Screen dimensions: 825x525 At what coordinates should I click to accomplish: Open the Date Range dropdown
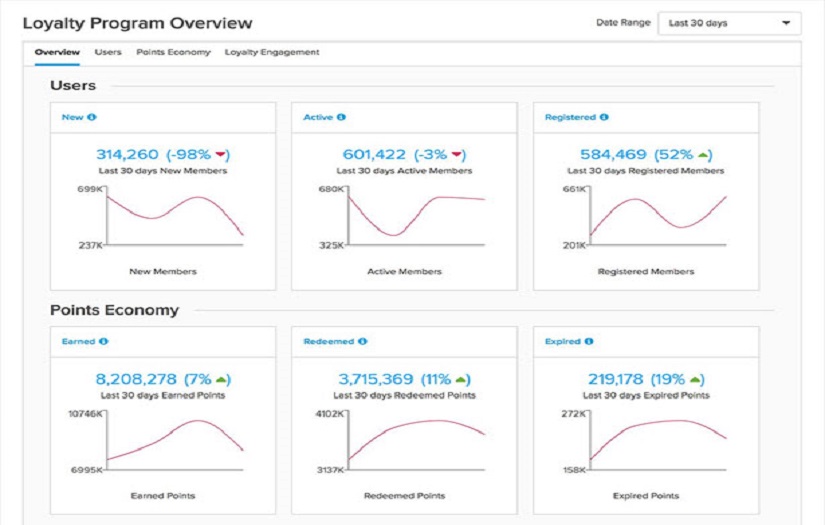(x=729, y=23)
